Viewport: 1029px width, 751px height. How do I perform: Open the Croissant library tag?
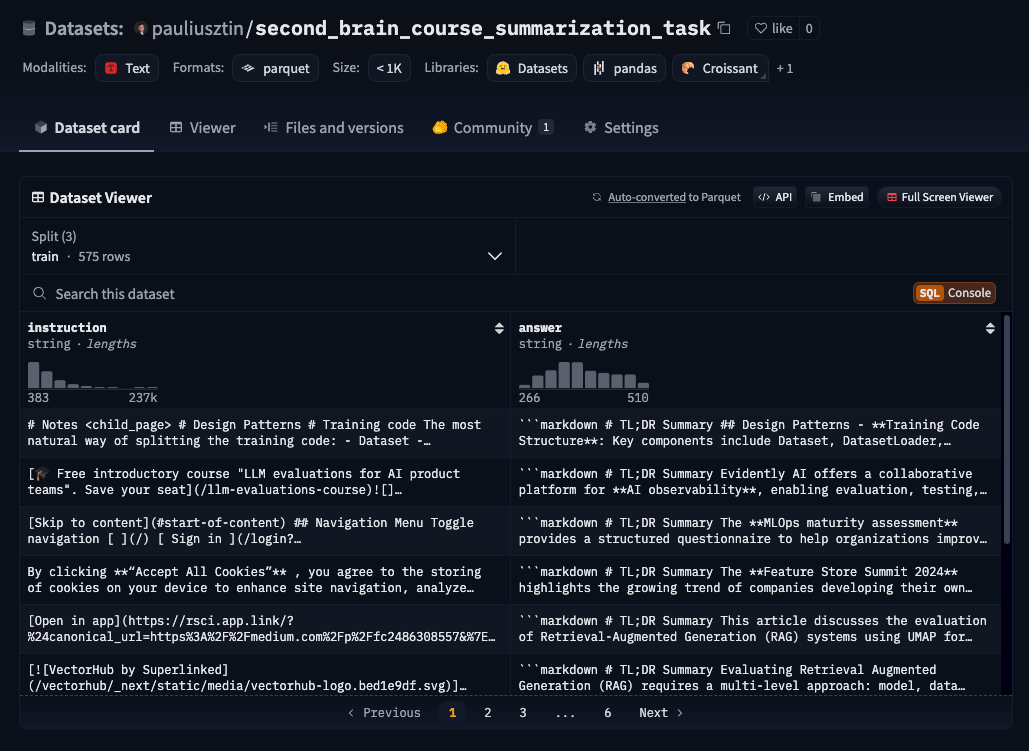(720, 68)
